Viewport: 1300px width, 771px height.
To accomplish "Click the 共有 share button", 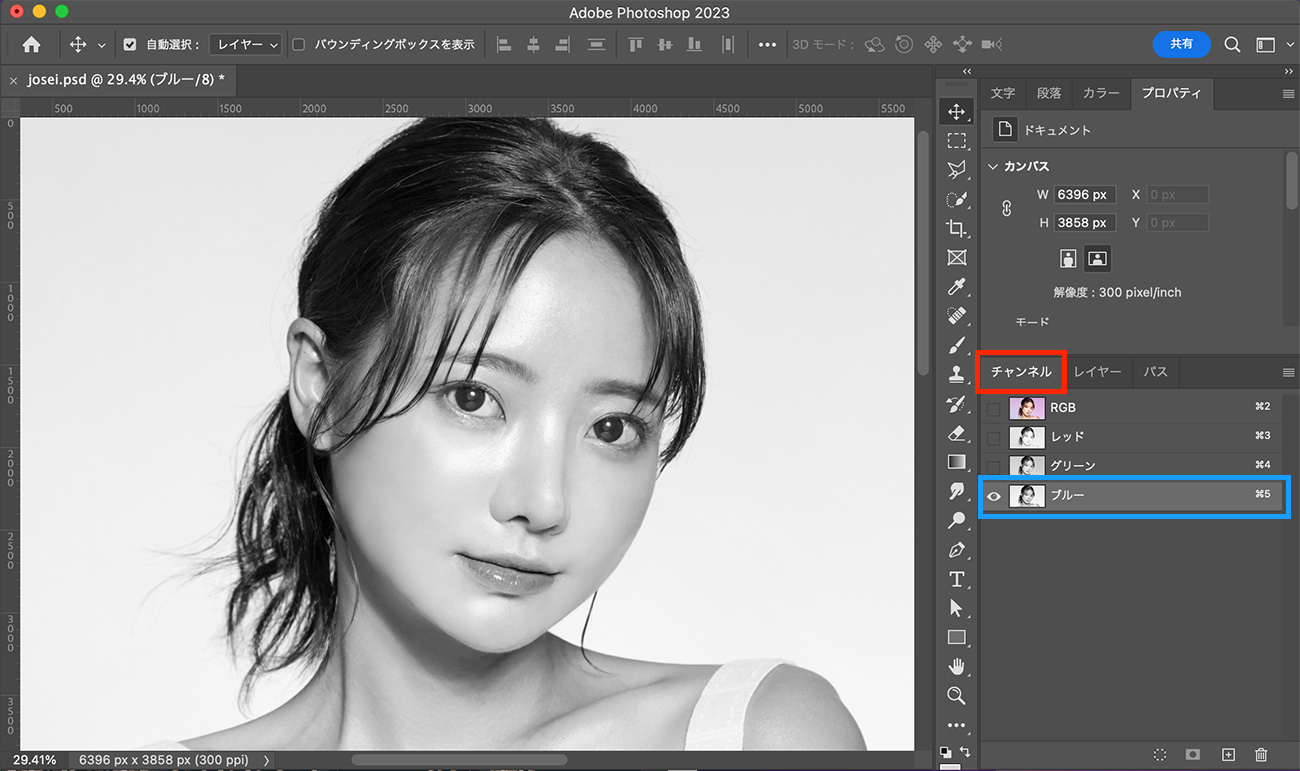I will 1182,44.
